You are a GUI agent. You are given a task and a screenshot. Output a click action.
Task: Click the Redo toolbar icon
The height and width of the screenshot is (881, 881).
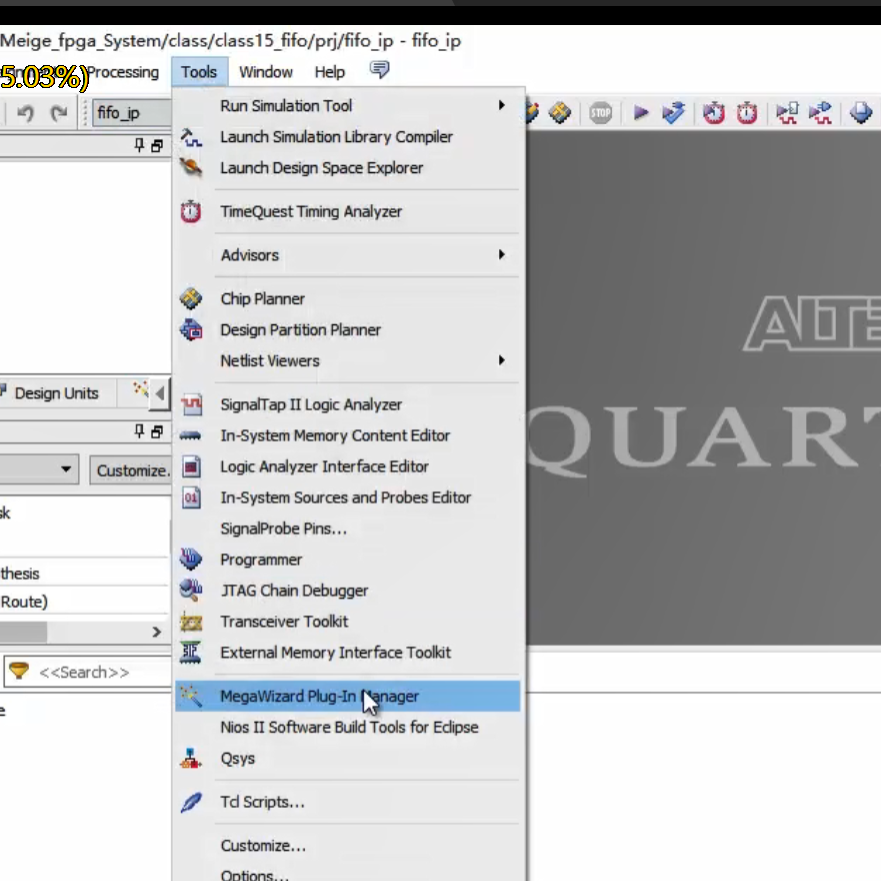click(58, 113)
